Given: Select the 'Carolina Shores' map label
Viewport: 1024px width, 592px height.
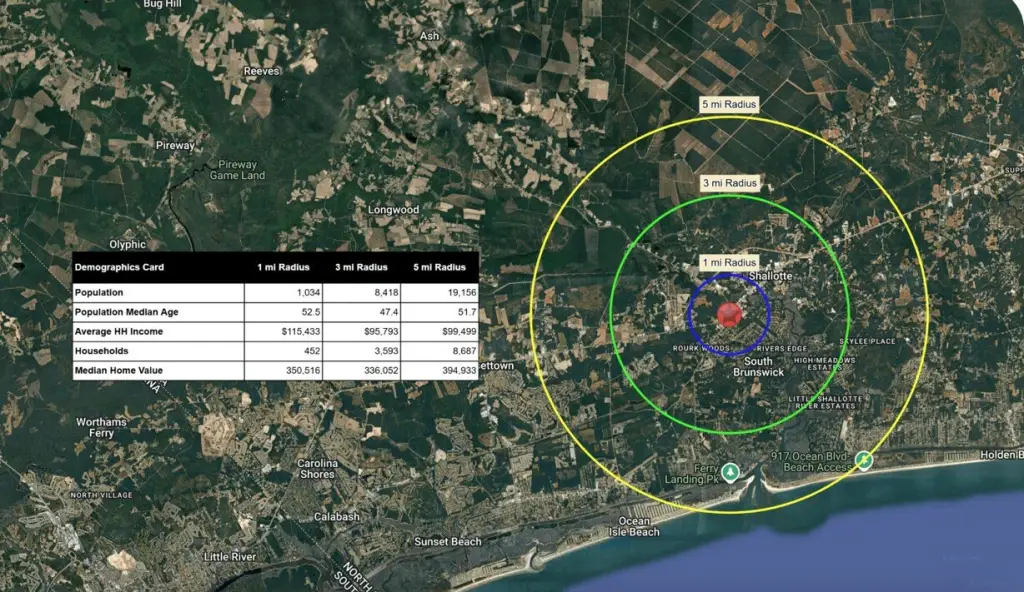Looking at the screenshot, I should (317, 469).
